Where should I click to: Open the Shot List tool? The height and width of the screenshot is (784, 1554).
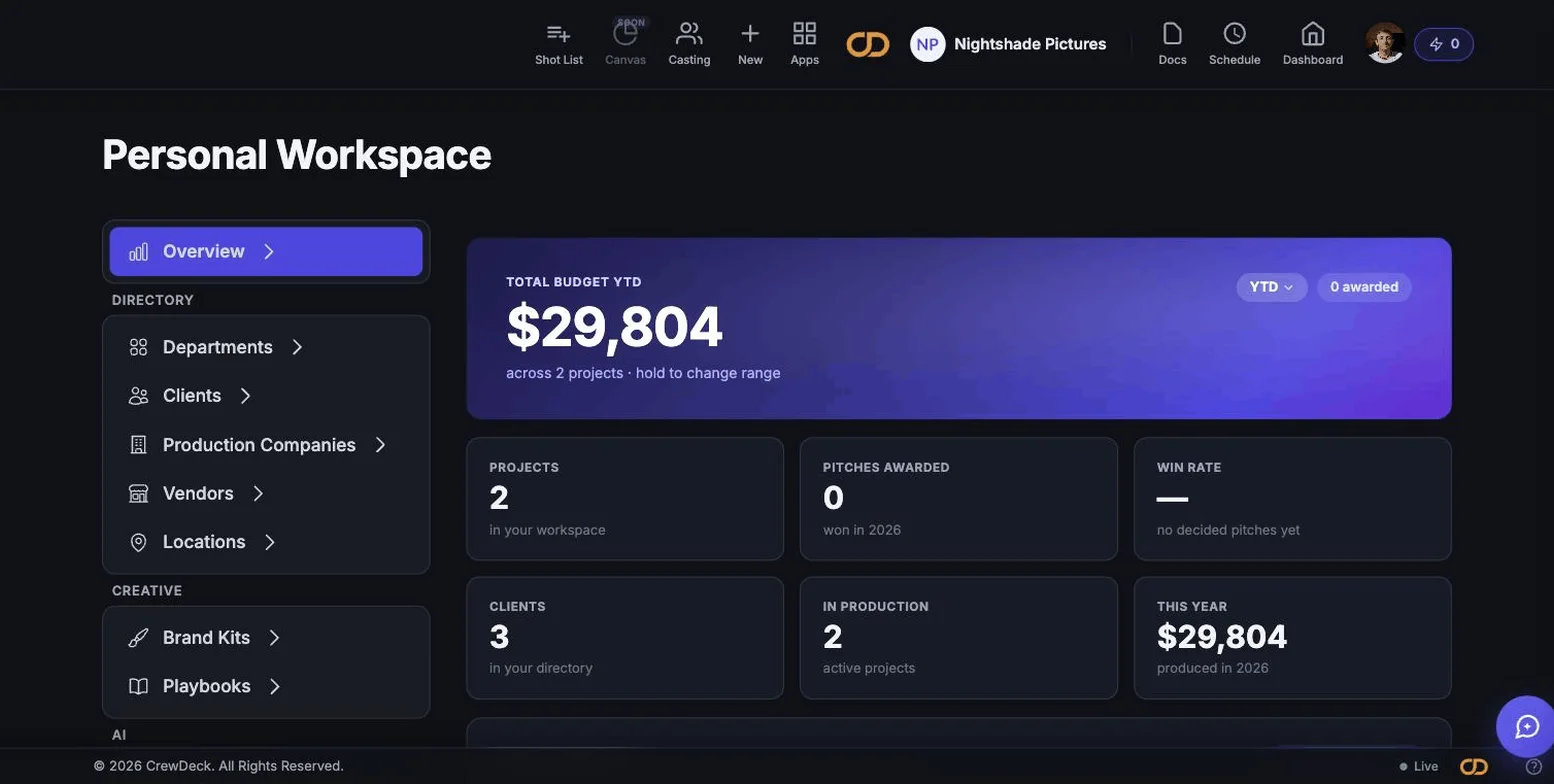[559, 44]
